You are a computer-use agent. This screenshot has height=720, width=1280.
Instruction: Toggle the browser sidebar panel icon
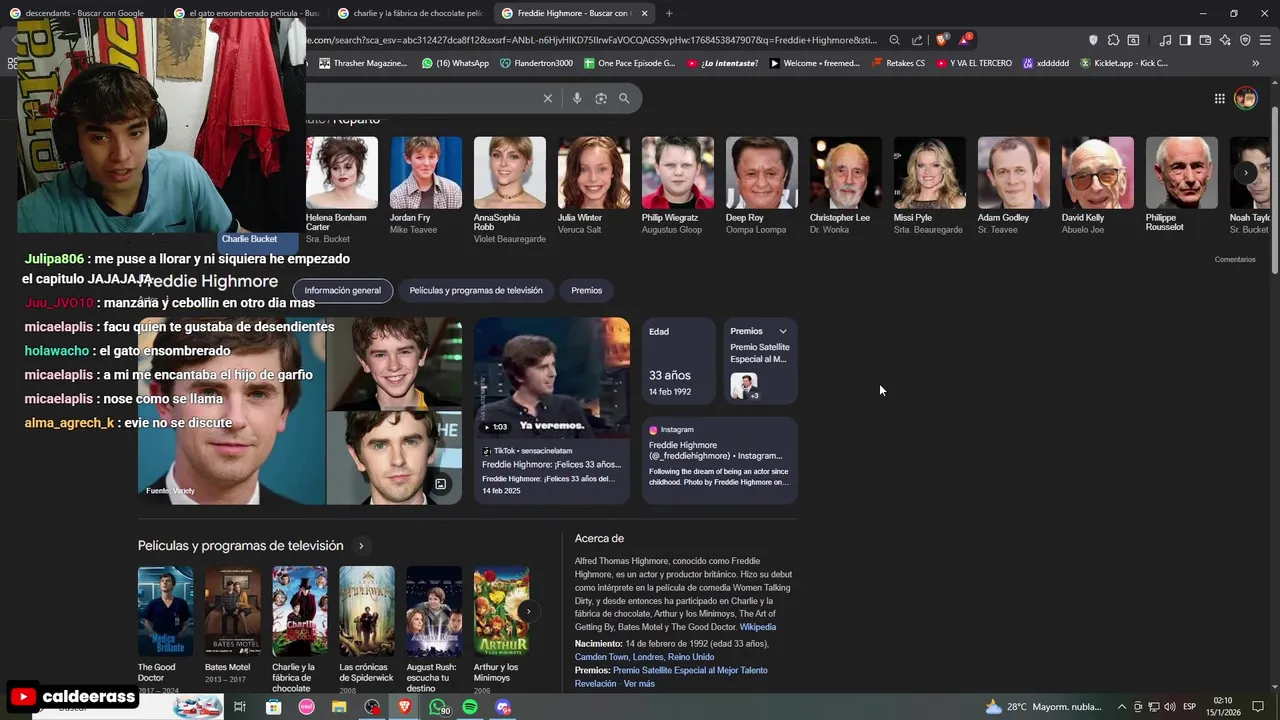(1185, 40)
